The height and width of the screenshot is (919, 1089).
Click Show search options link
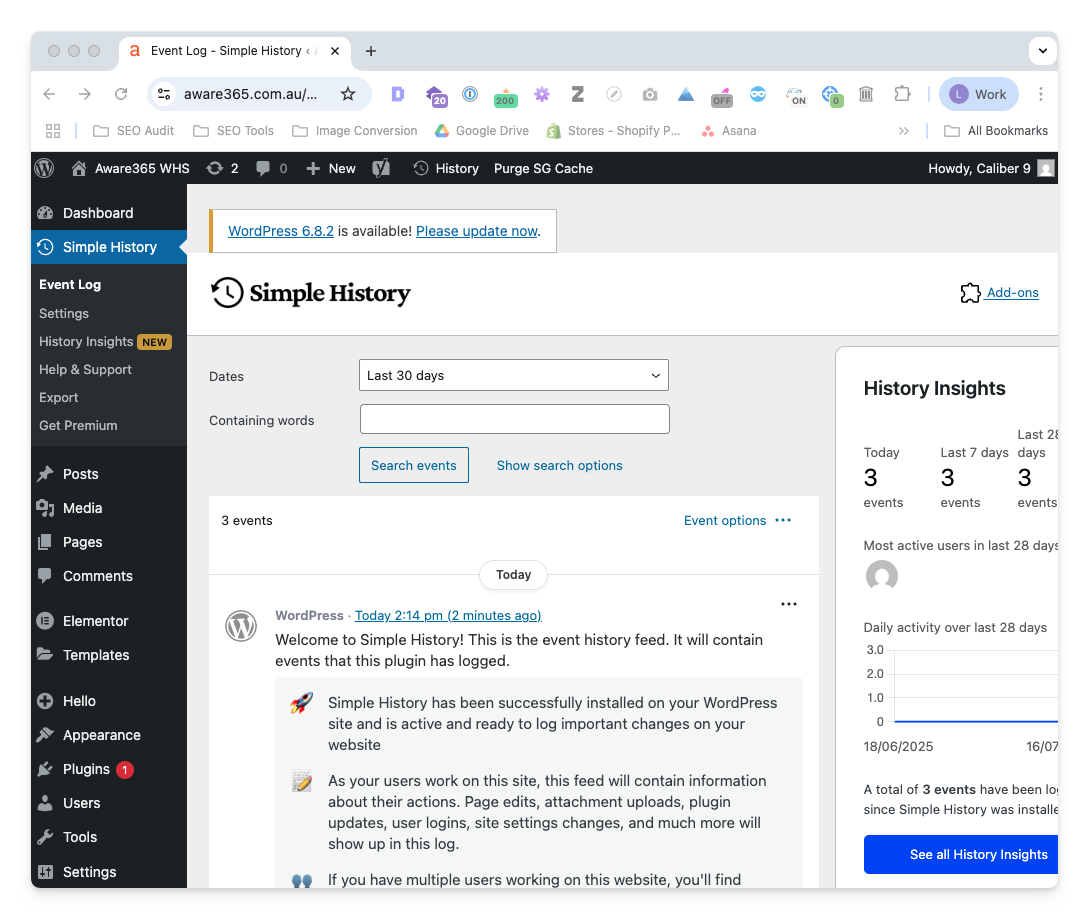(x=559, y=465)
